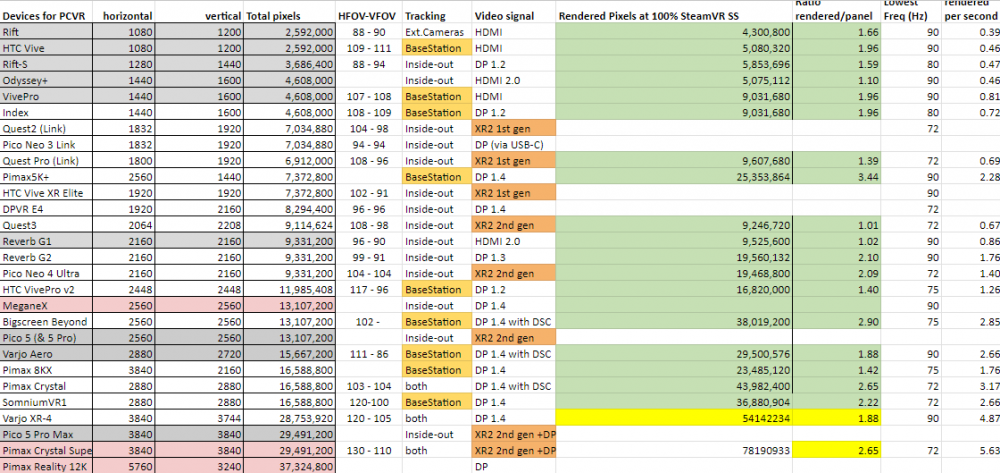Click the 'DP 1.3' video signal cell

pos(514,257)
